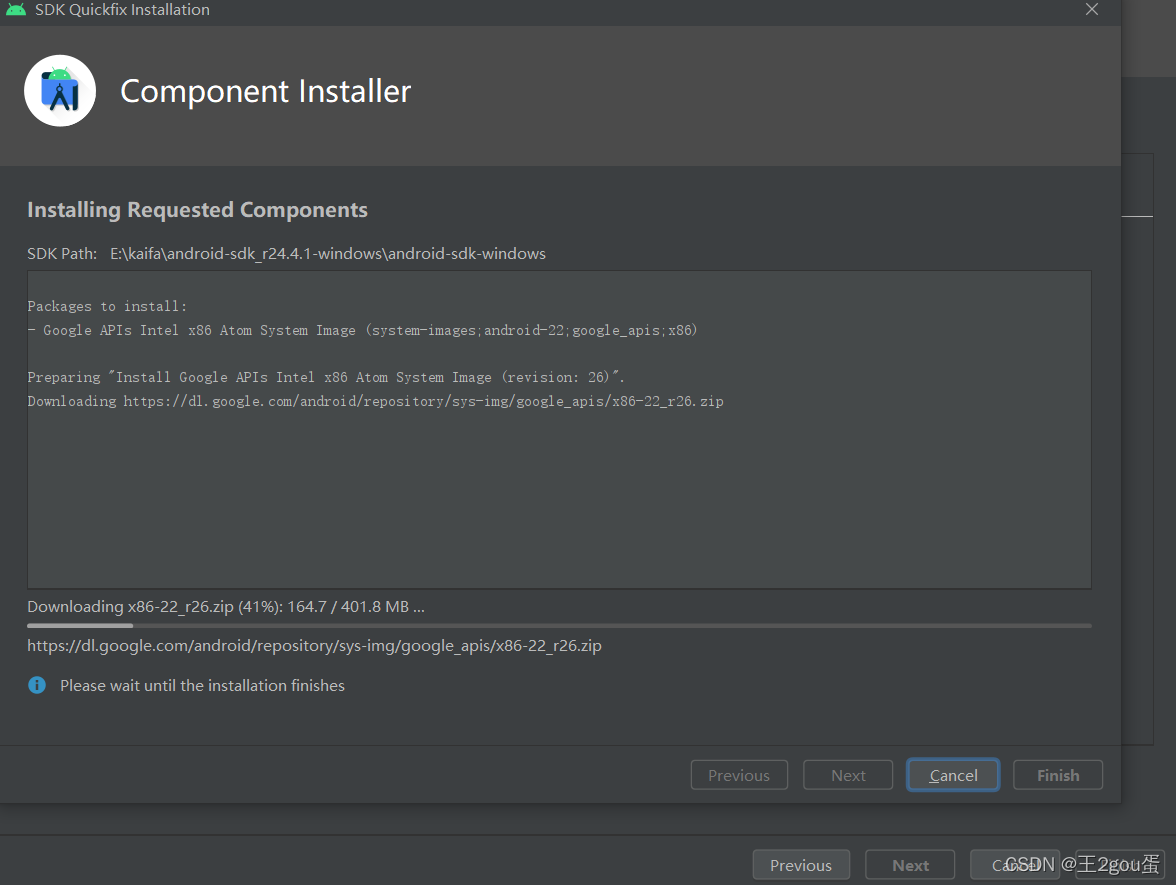The height and width of the screenshot is (885, 1176).
Task: Click the Cancel button in Component Installer
Action: click(x=952, y=775)
